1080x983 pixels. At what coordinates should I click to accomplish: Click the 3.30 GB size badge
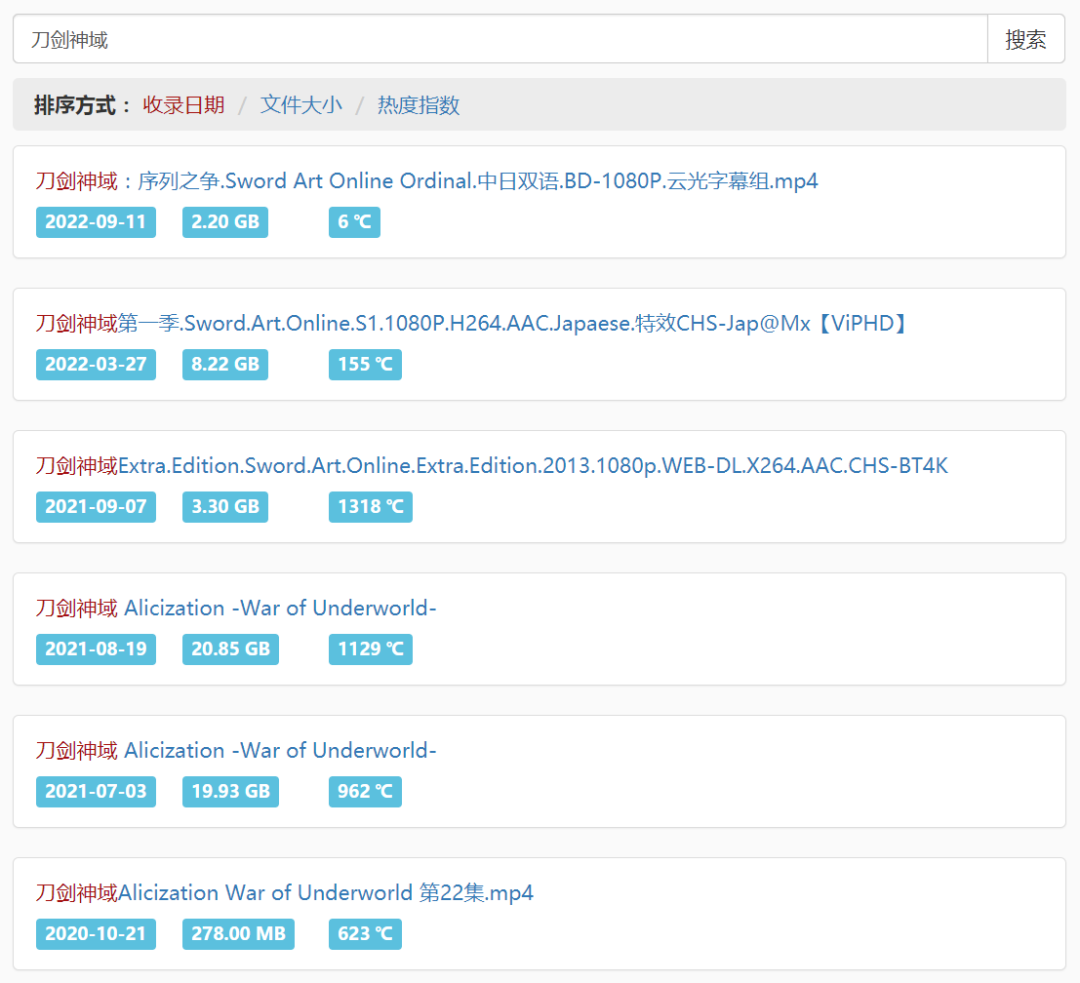(x=225, y=507)
